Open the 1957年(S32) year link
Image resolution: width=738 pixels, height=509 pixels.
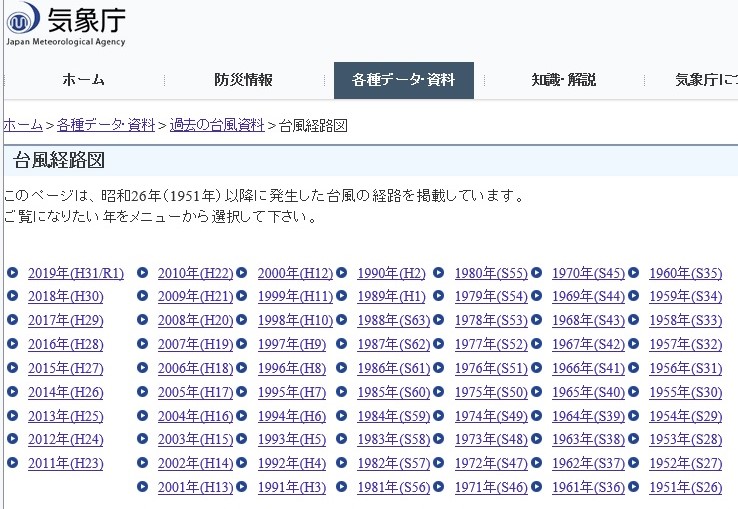[x=686, y=345]
